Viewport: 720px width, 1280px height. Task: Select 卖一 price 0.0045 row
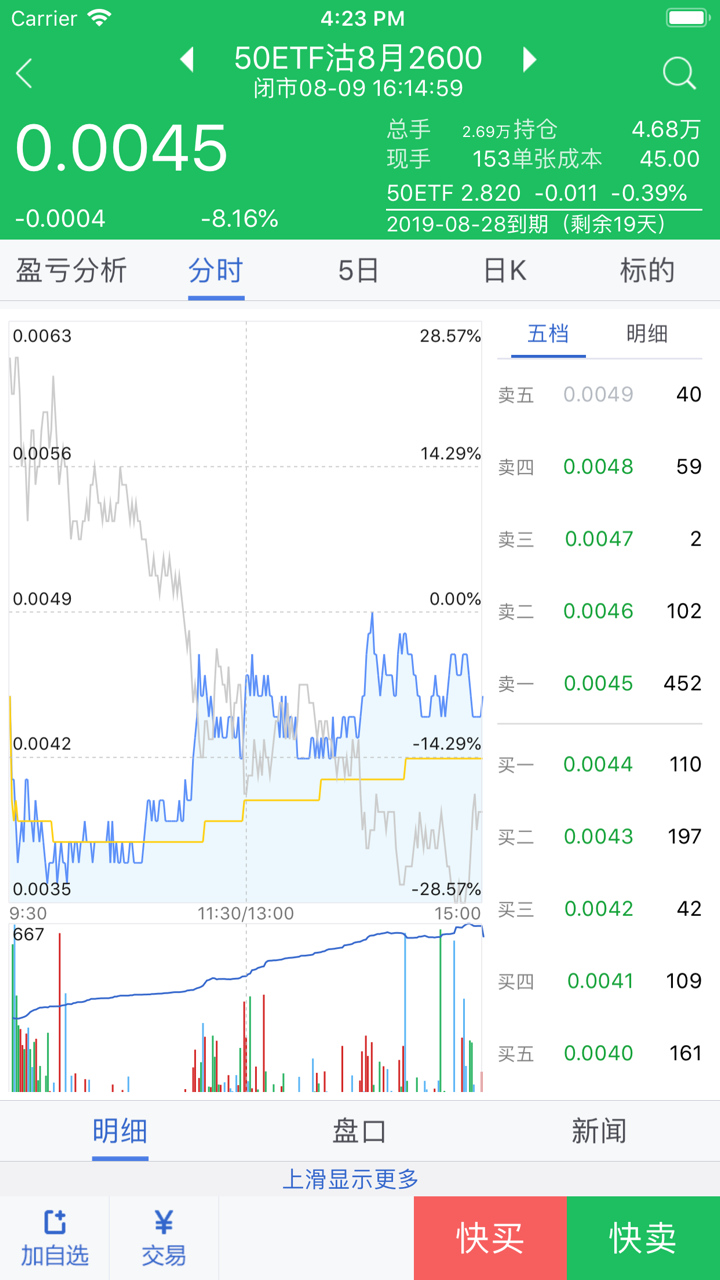click(x=599, y=683)
